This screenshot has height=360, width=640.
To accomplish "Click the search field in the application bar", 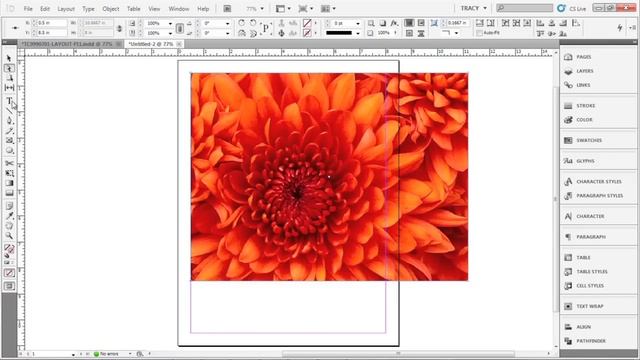I will click(x=524, y=8).
